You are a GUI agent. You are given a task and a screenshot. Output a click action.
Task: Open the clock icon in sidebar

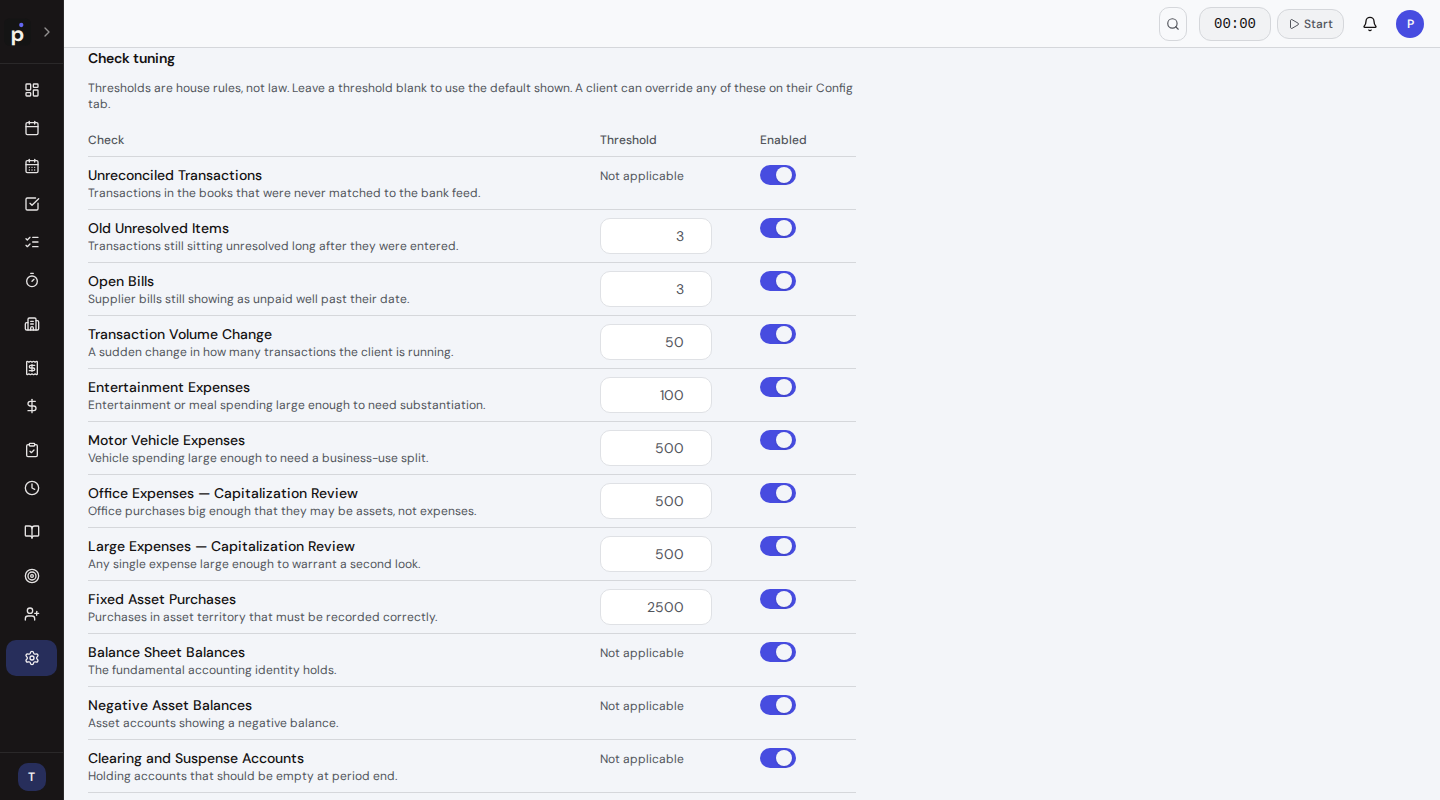[x=32, y=488]
